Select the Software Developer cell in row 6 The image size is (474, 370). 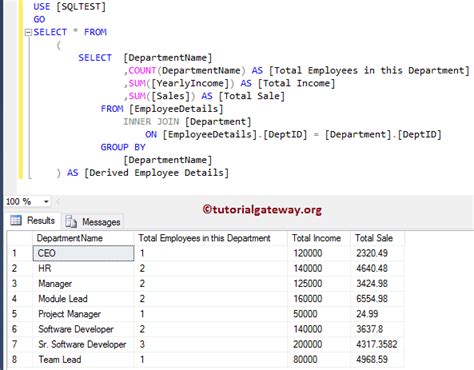pos(83,329)
